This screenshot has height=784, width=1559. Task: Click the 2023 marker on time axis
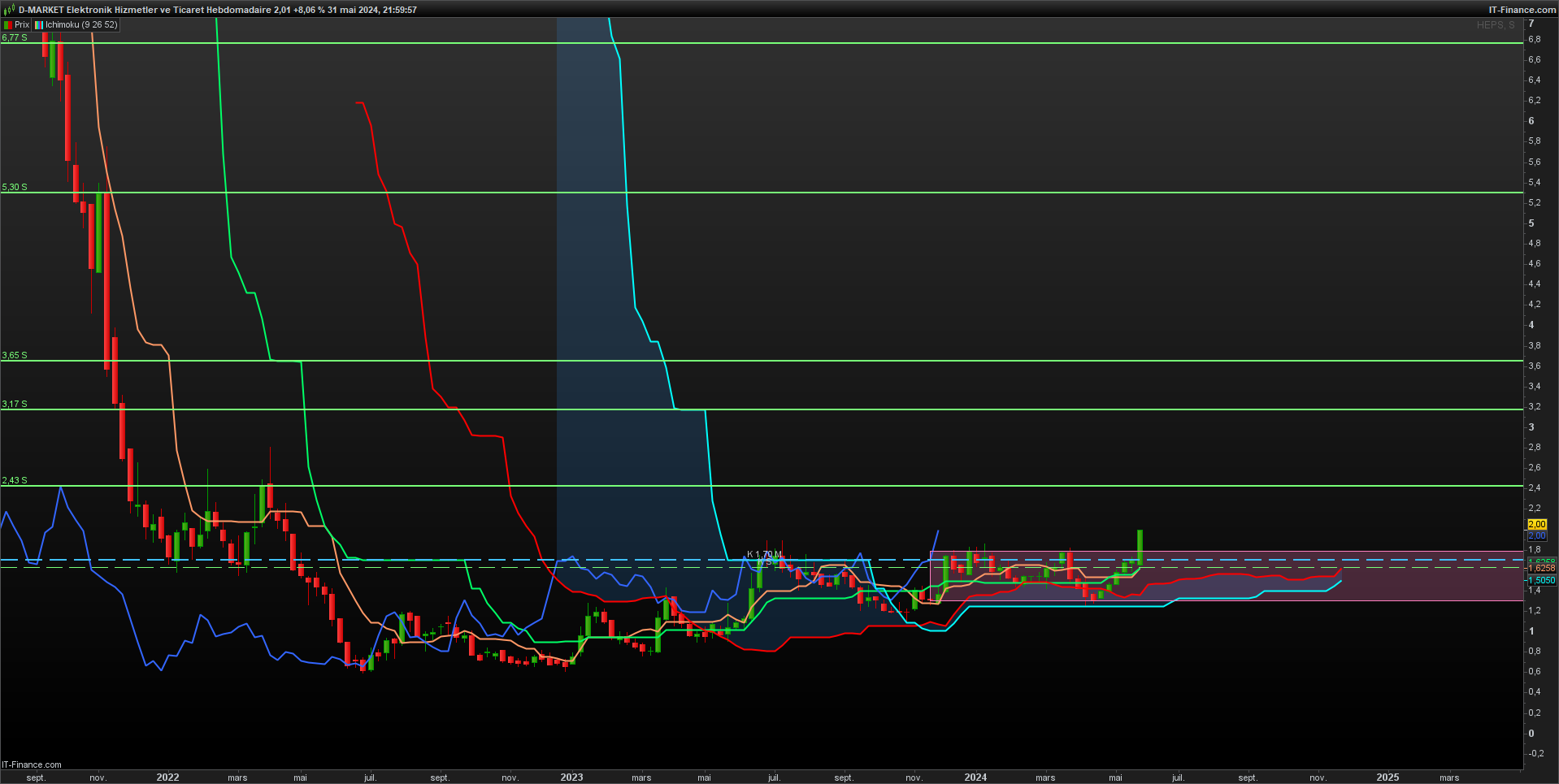(x=571, y=778)
